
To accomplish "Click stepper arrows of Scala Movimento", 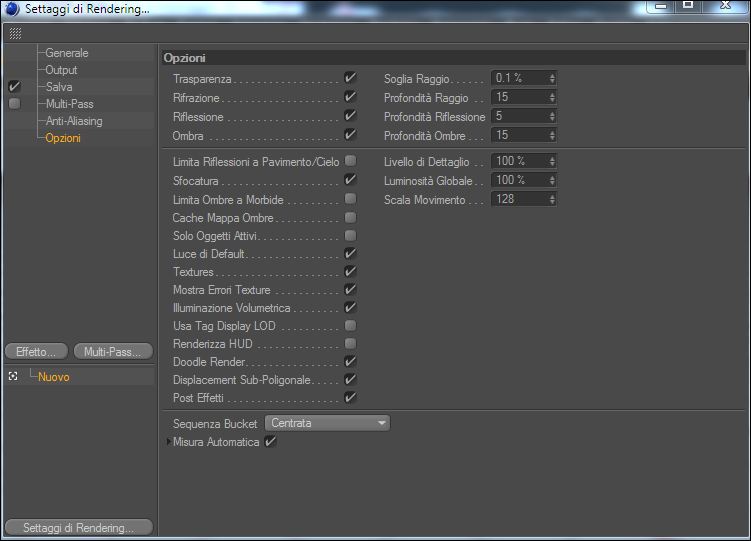I will pos(552,200).
